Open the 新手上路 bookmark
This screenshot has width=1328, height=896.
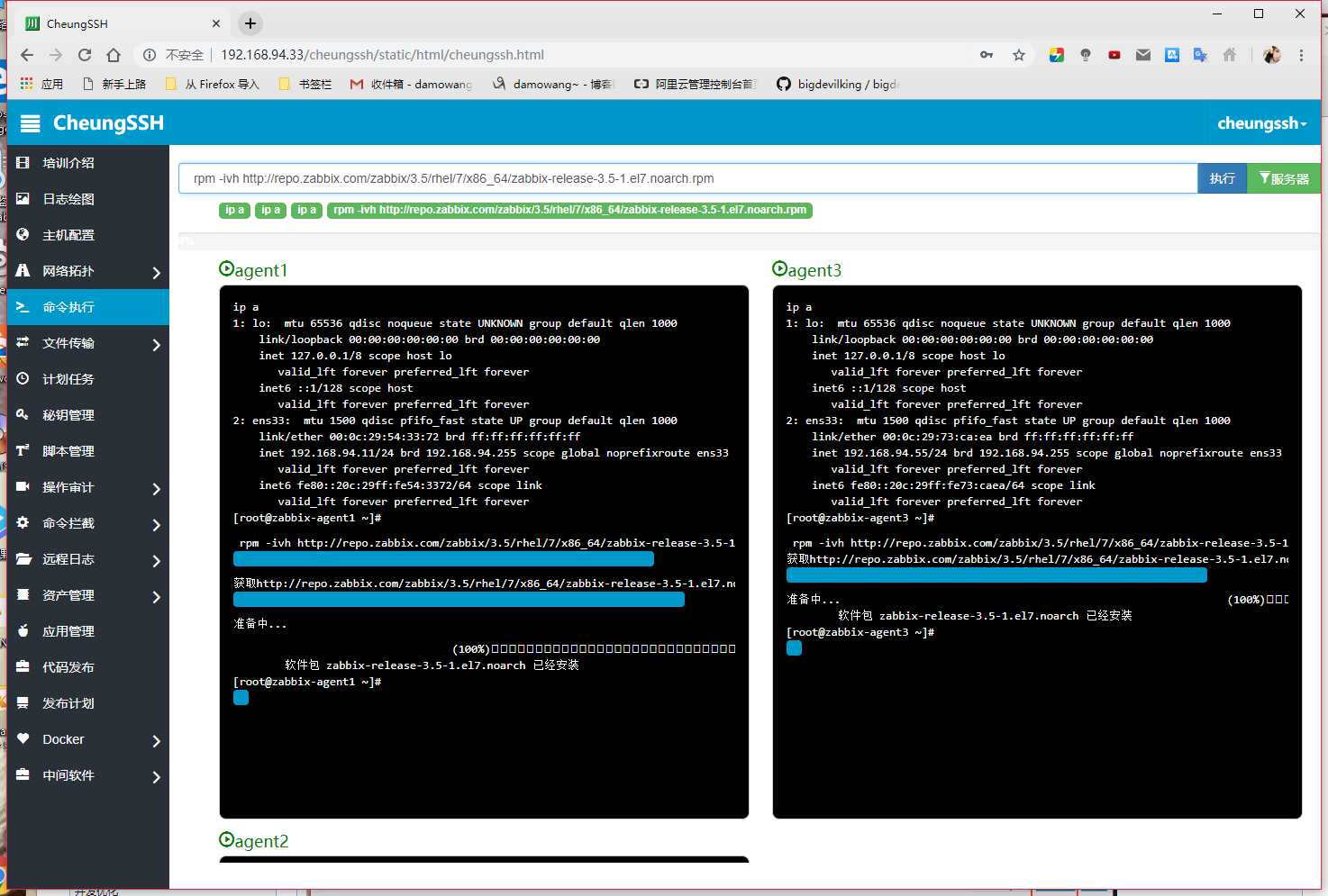114,84
